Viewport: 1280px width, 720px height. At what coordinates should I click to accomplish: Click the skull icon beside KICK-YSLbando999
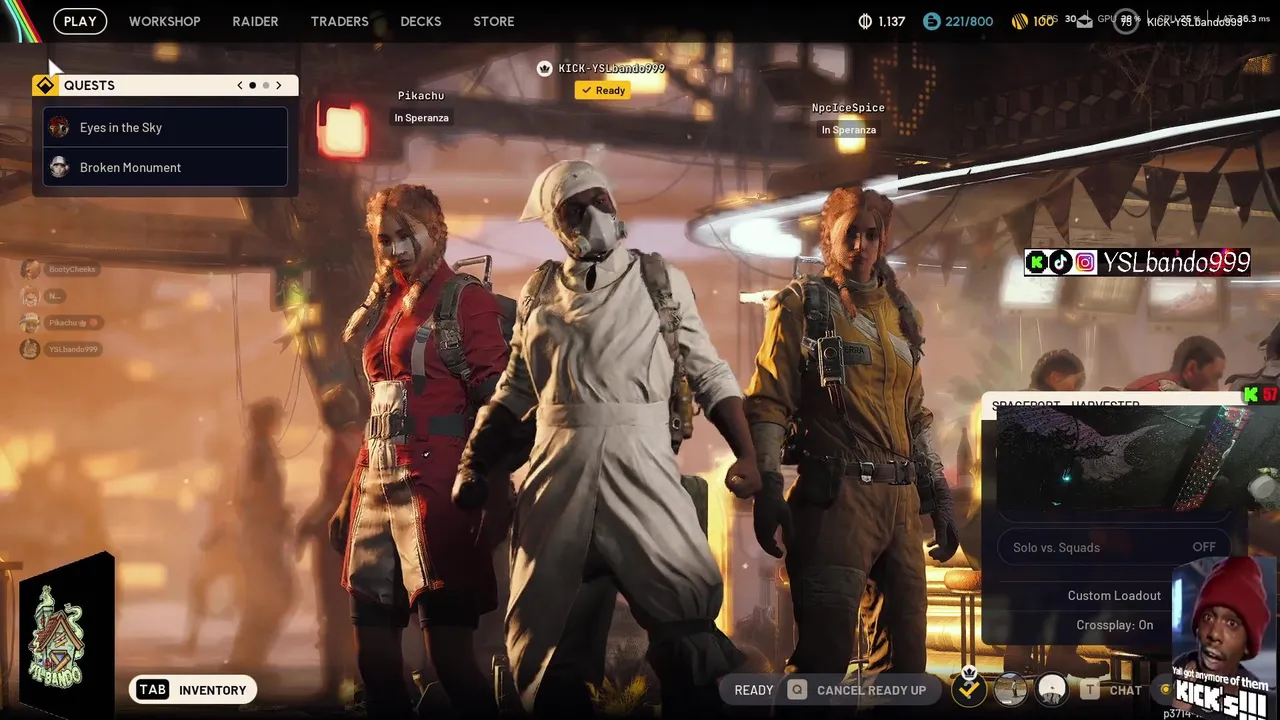tap(544, 68)
